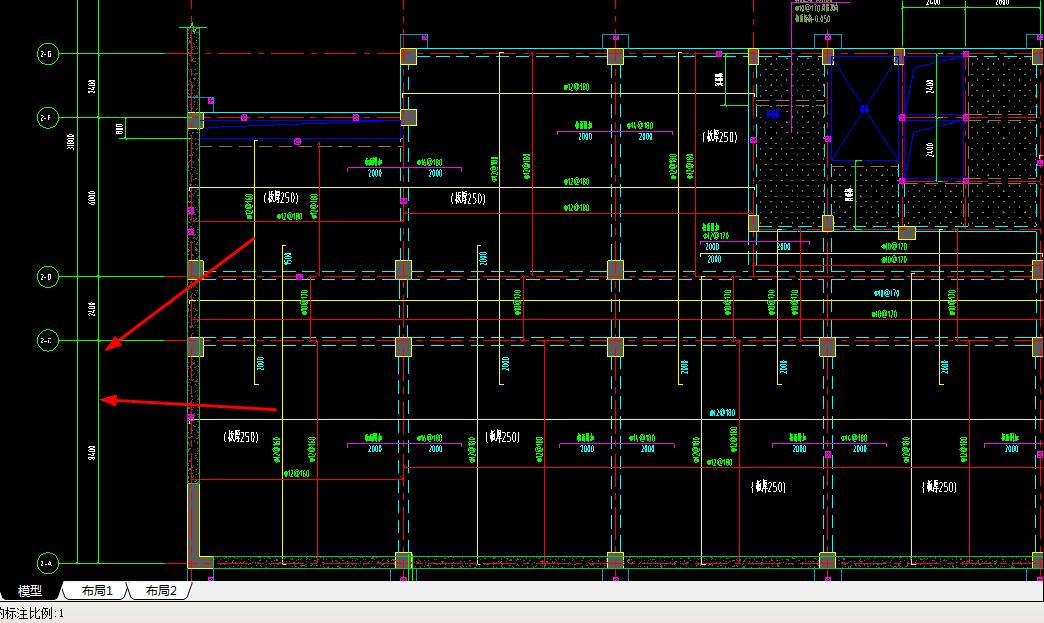Select the 2-D axis bubble

click(x=47, y=276)
